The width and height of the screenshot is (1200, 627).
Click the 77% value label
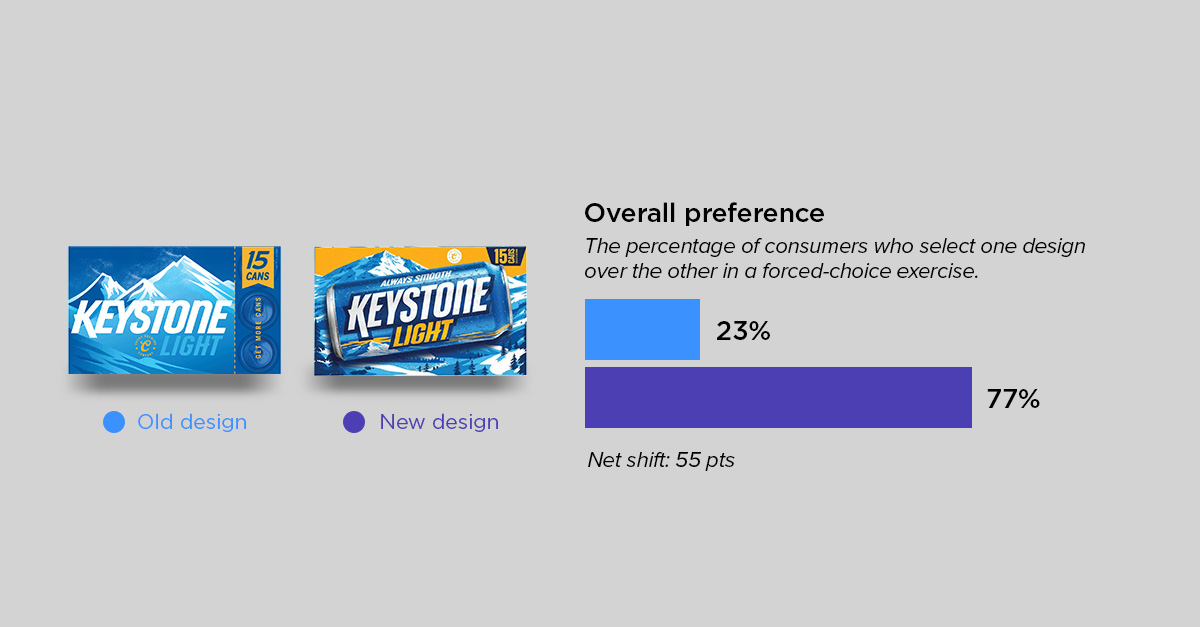pyautogui.click(x=1013, y=399)
